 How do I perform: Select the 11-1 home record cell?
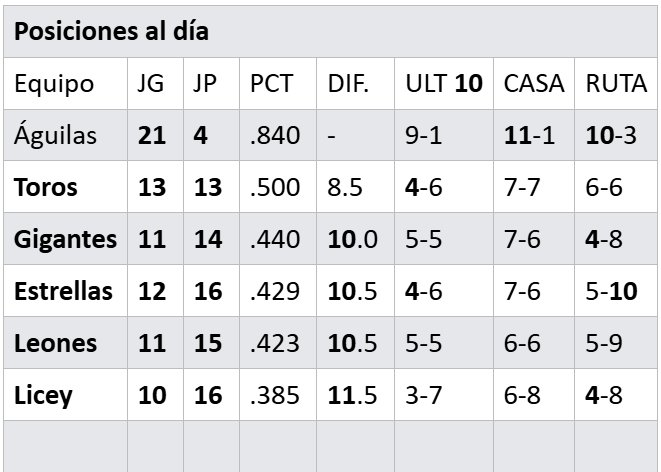click(x=529, y=135)
